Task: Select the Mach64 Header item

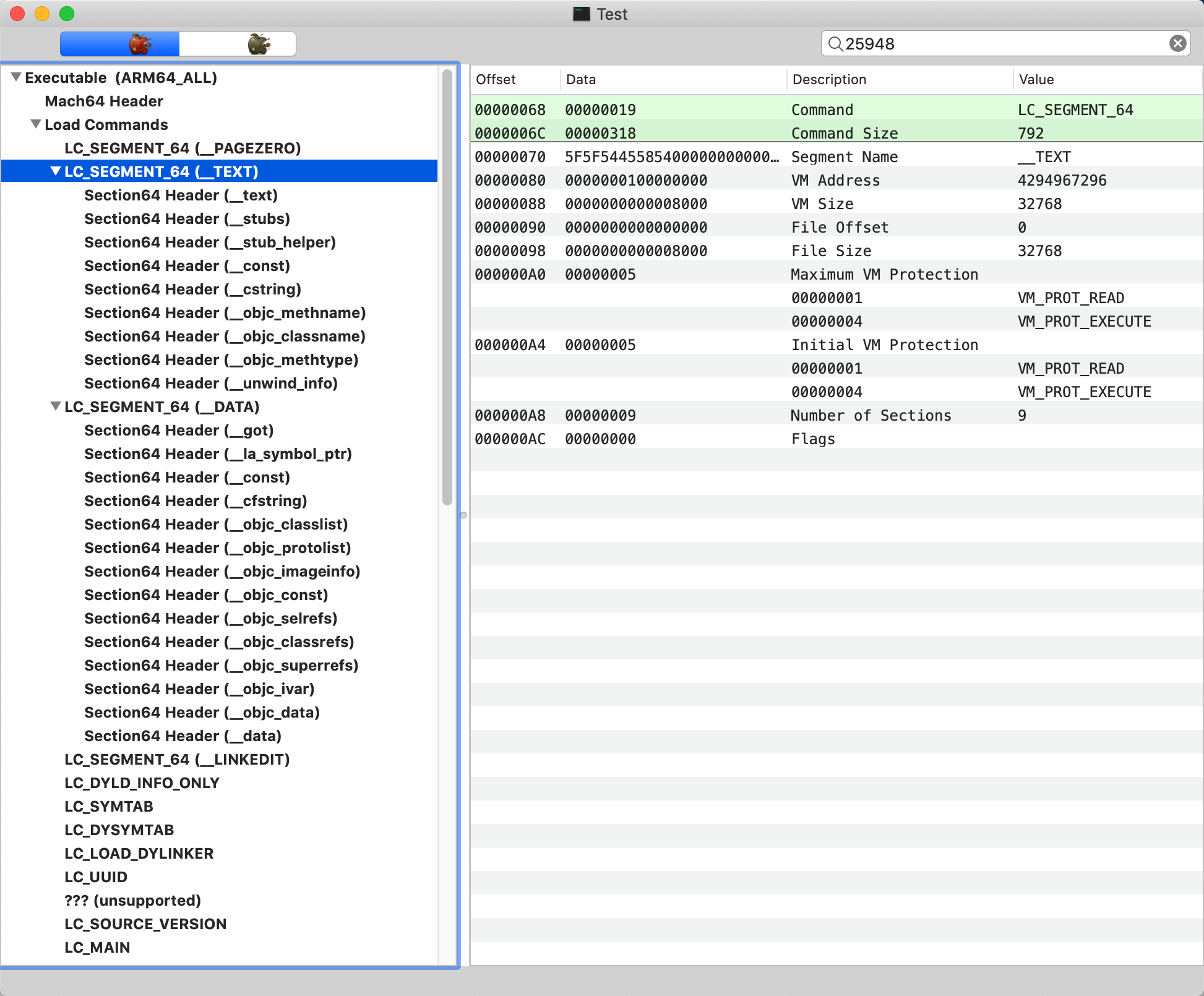Action: click(104, 101)
